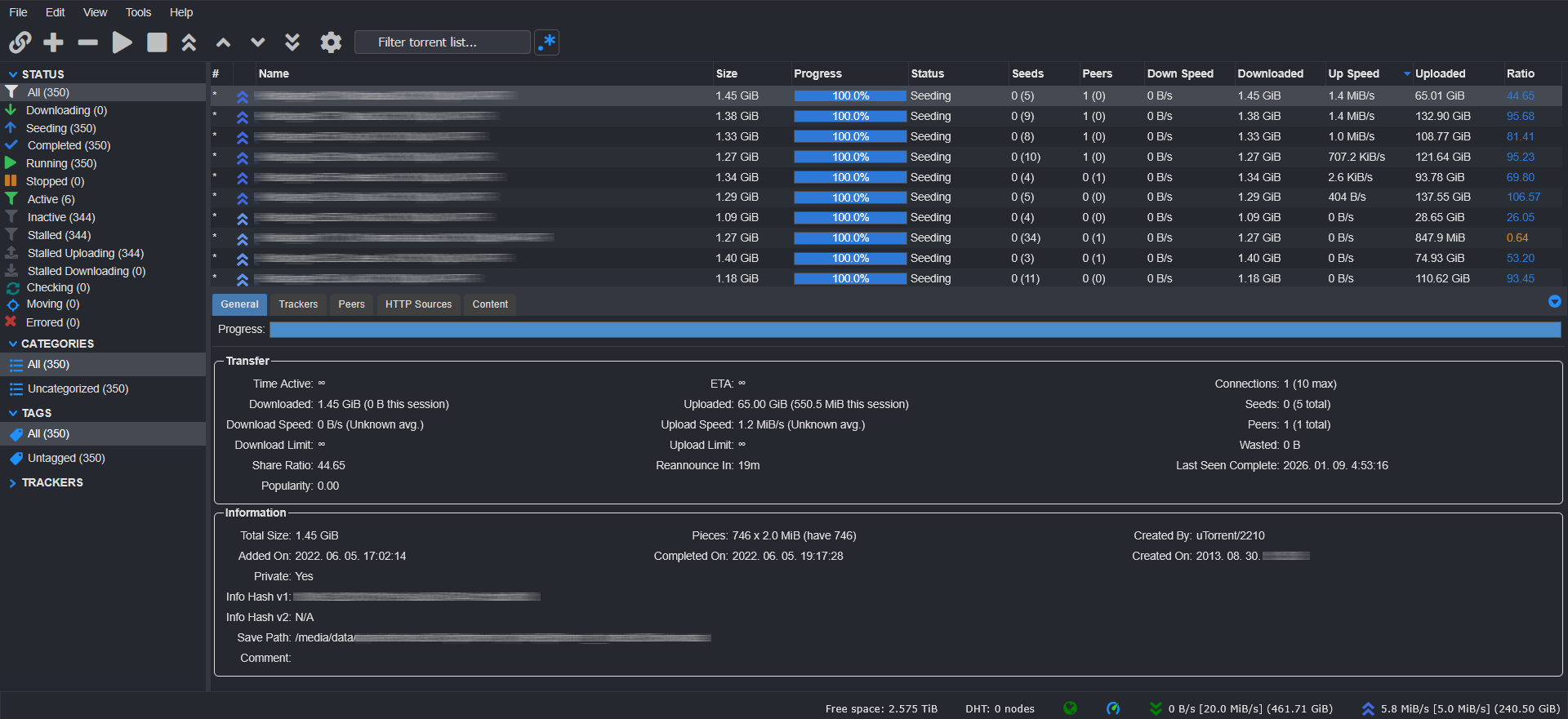
Task: Click the remove torrent minus icon
Action: point(87,42)
